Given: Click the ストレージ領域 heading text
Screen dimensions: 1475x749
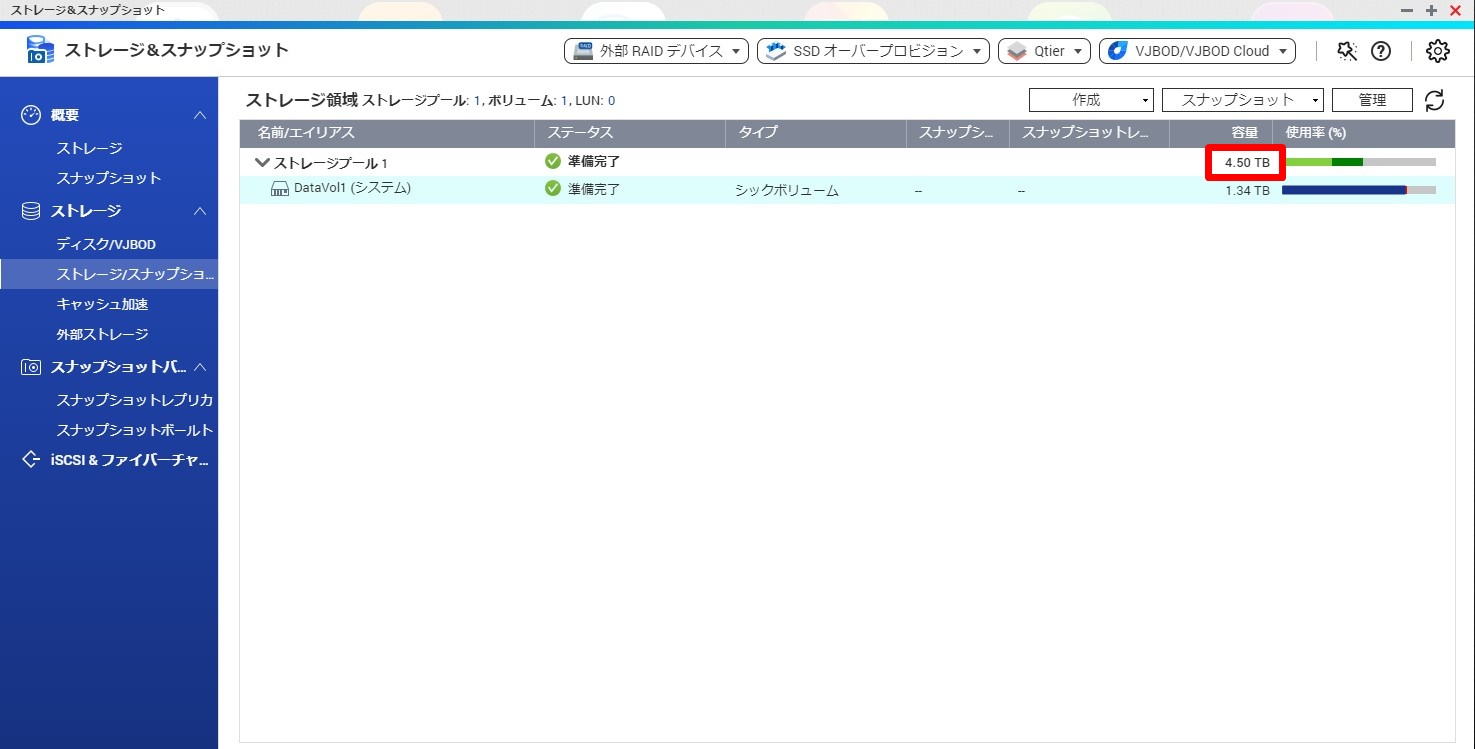Looking at the screenshot, I should point(301,100).
